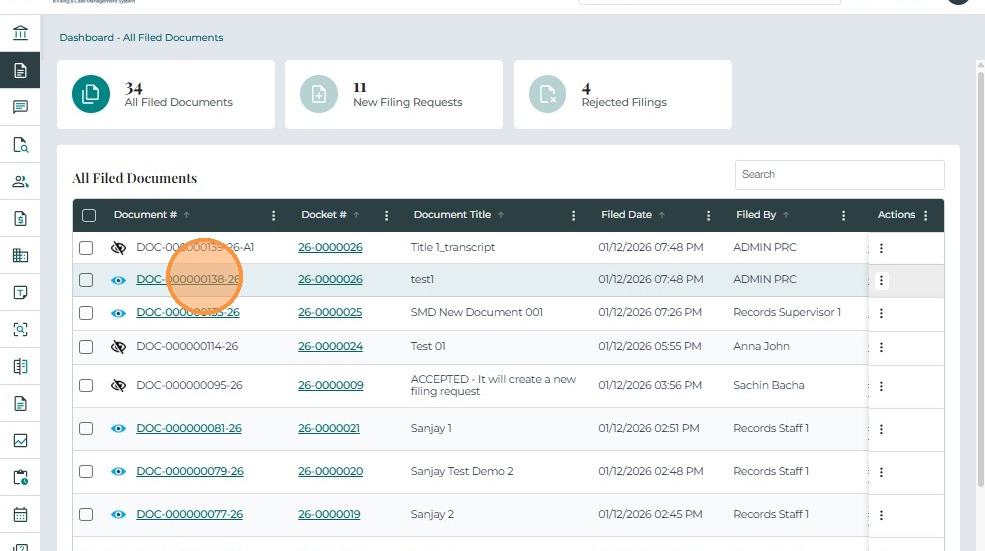Select the All Filed Documents card
Viewport: 985px width, 551px height.
(x=165, y=94)
